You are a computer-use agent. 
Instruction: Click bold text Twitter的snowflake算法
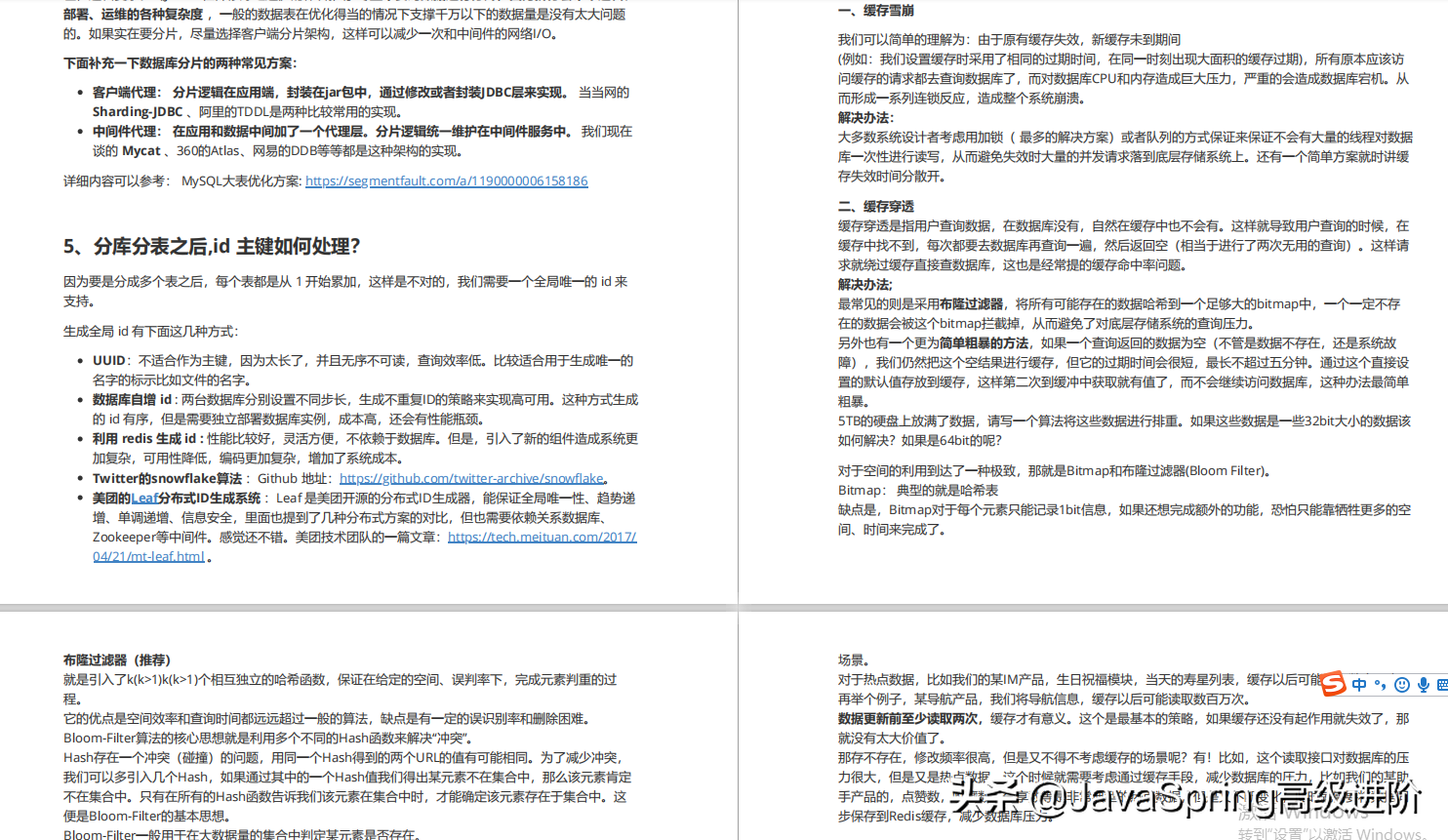click(x=167, y=478)
